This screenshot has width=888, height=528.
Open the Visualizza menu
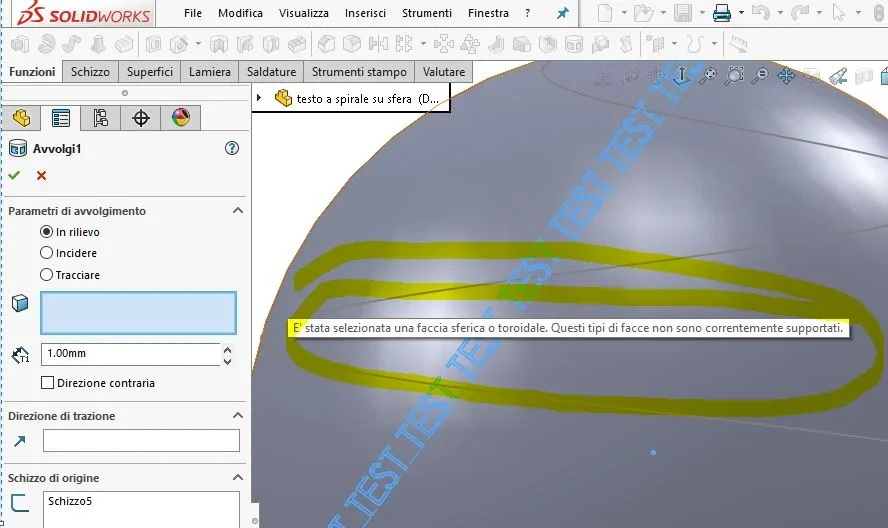304,13
